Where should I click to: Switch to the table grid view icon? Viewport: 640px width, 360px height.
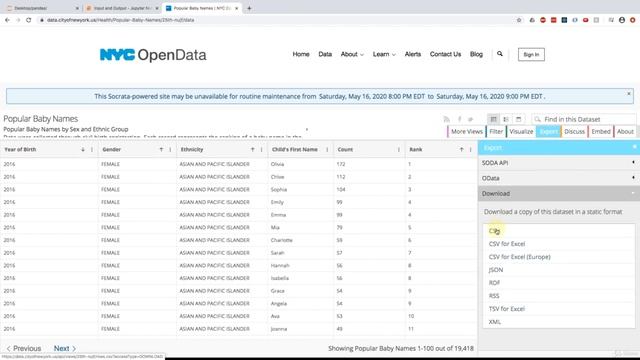[493, 119]
